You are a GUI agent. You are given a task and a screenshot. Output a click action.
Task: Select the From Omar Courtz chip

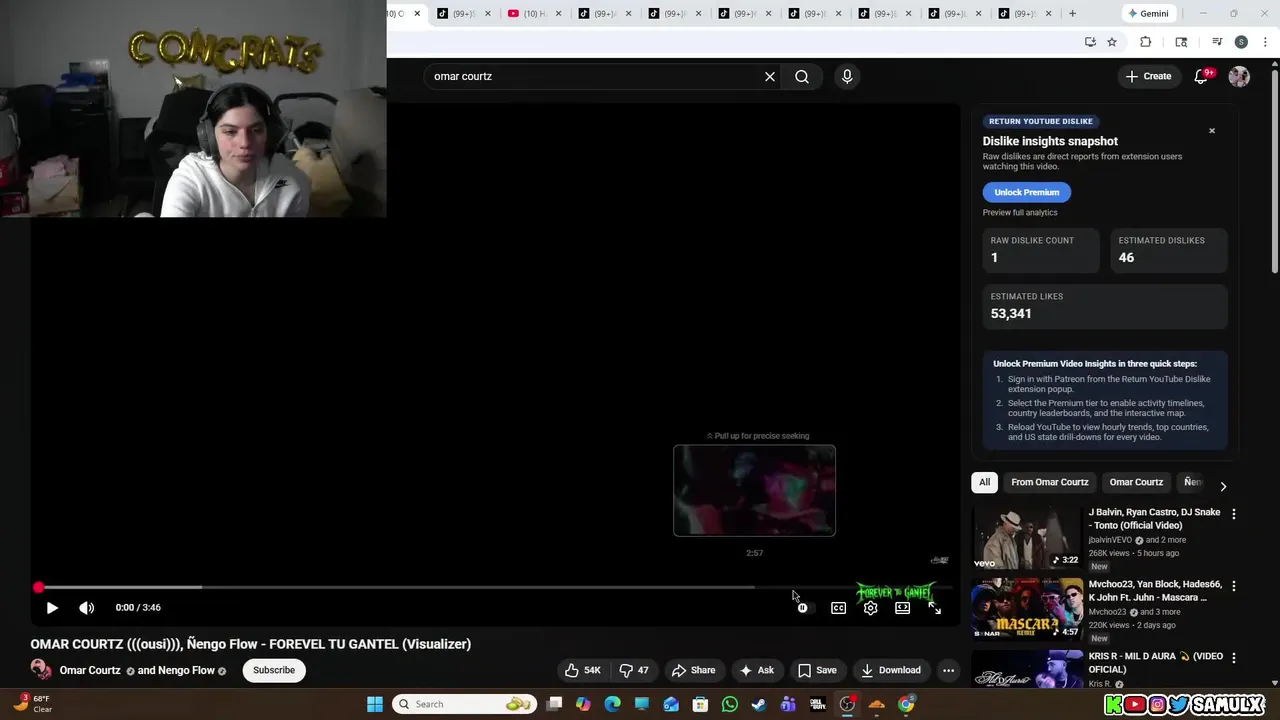(x=1049, y=482)
